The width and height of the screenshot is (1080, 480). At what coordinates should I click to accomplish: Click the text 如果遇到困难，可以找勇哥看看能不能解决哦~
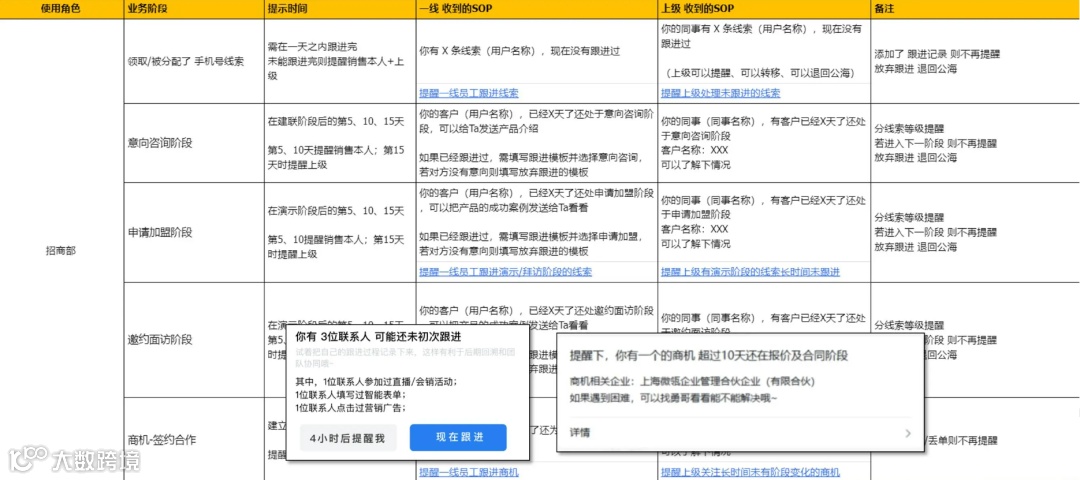point(674,397)
